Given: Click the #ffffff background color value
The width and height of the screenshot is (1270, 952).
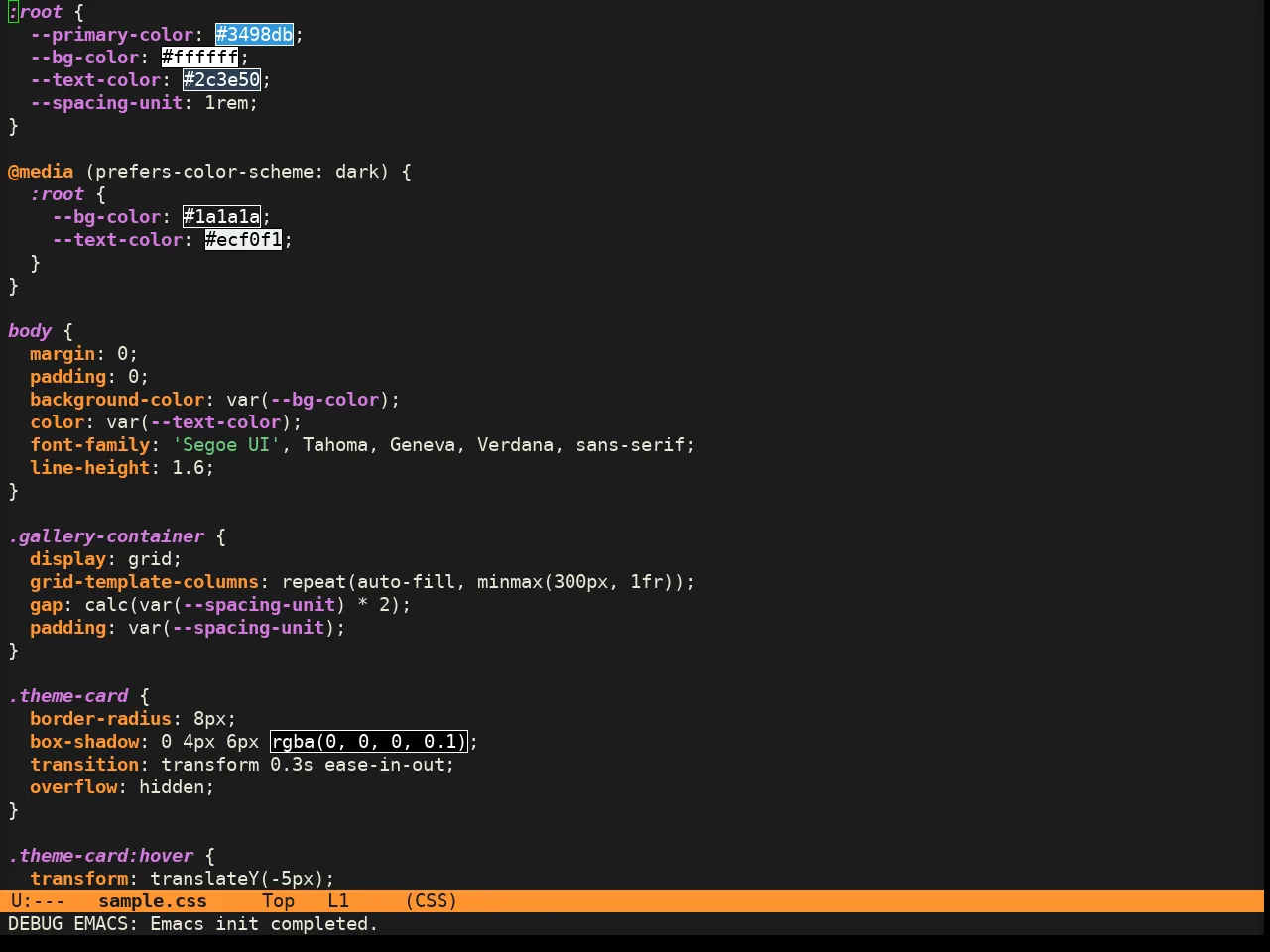Looking at the screenshot, I should coord(199,58).
